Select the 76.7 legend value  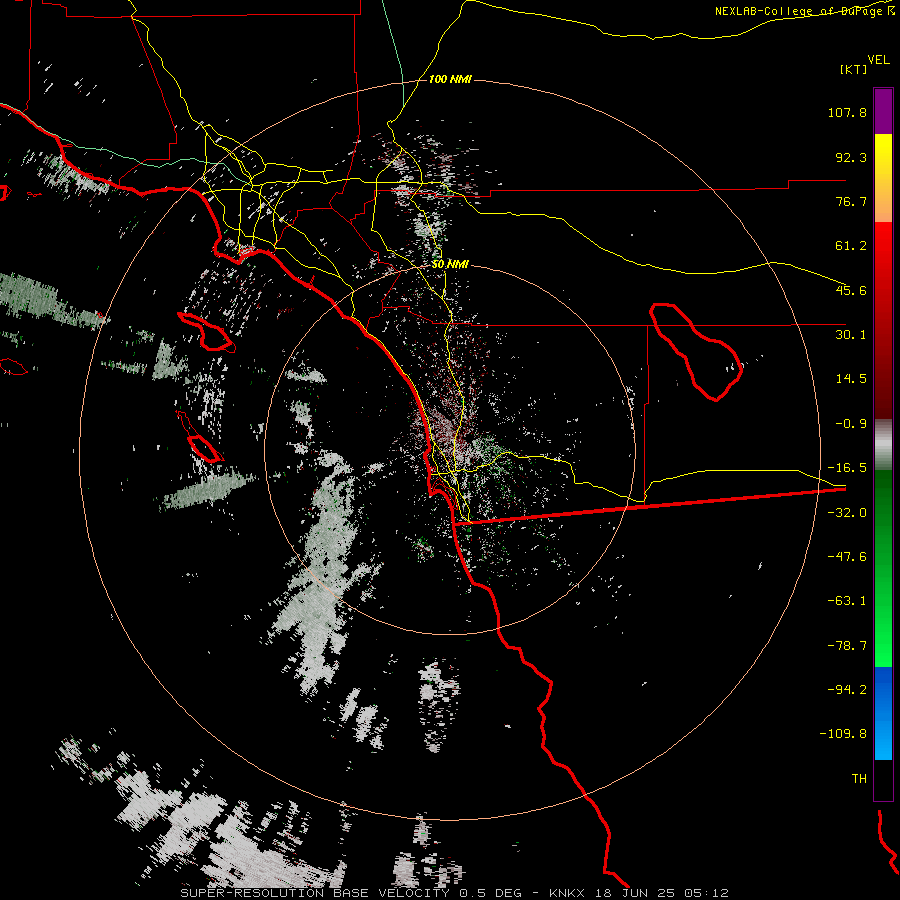click(x=851, y=201)
